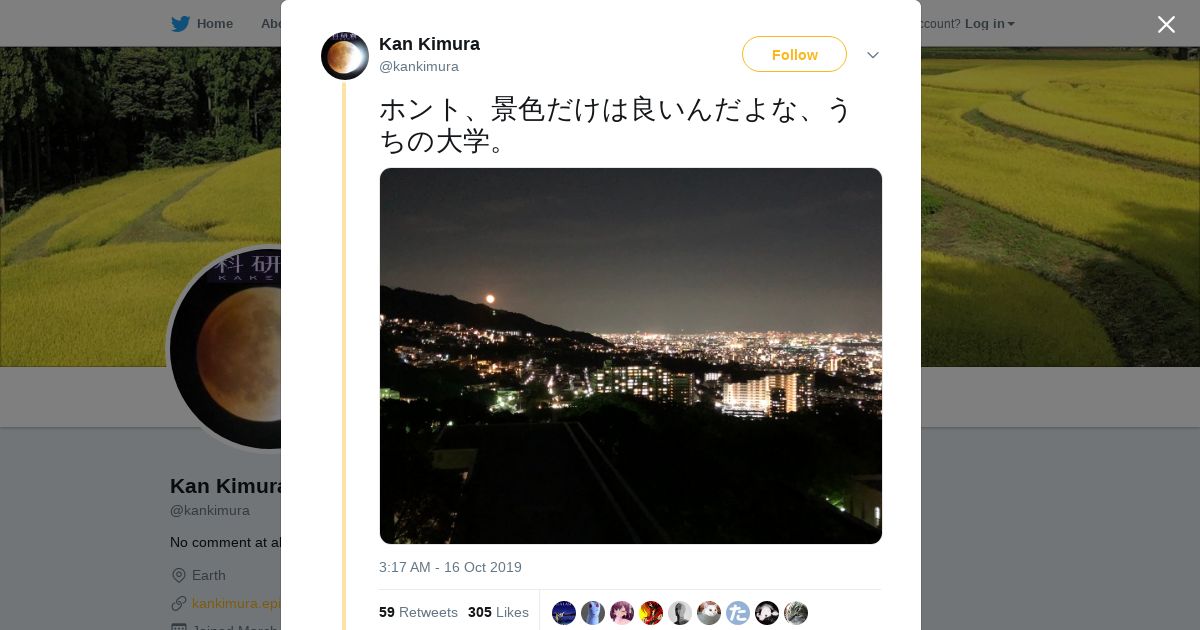View the 59 Retweets list
1200x630 pixels.
[418, 612]
